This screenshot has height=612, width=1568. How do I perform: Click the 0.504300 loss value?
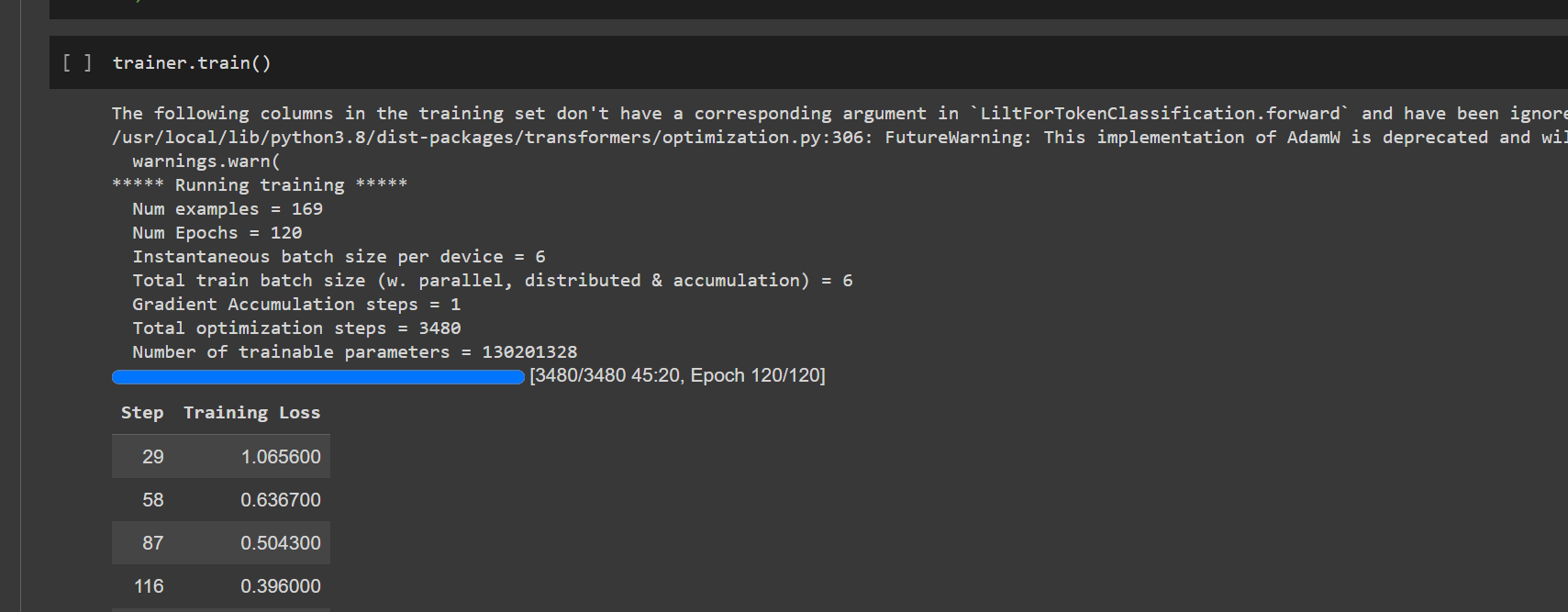coord(280,543)
